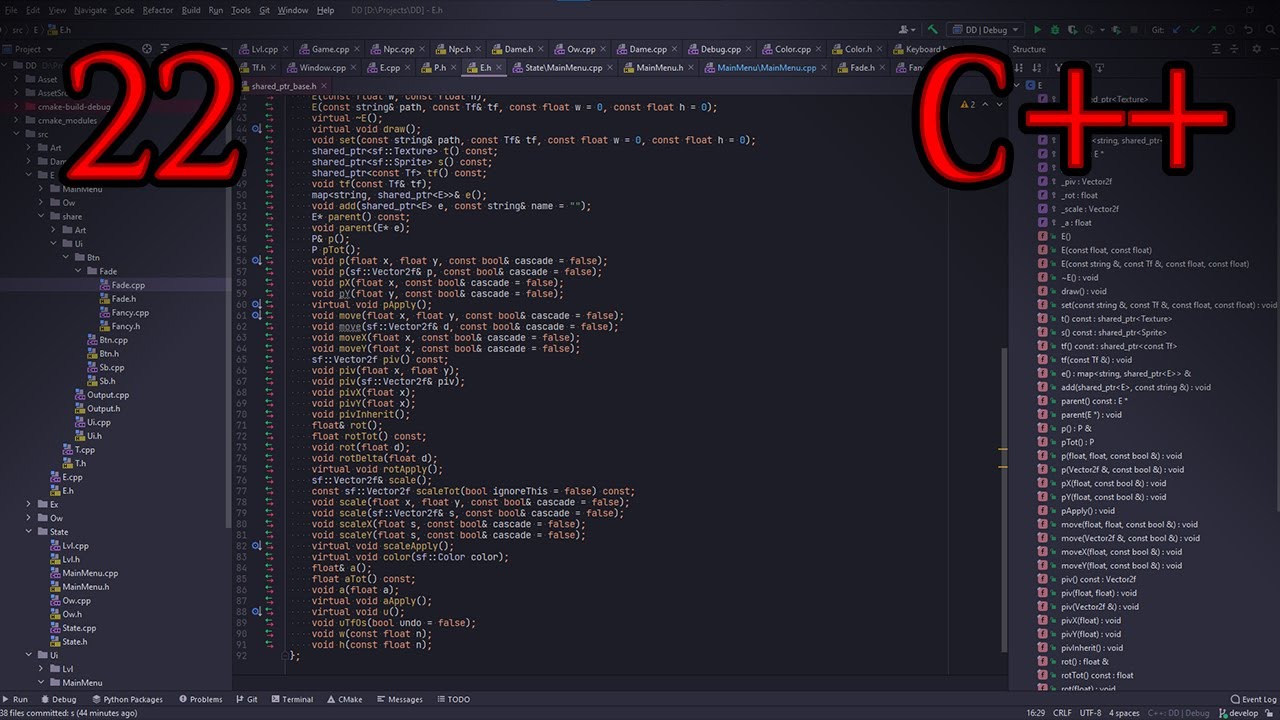Click gutter override icon next to draw()
Viewport: 1280px width, 720px height.
click(258, 129)
